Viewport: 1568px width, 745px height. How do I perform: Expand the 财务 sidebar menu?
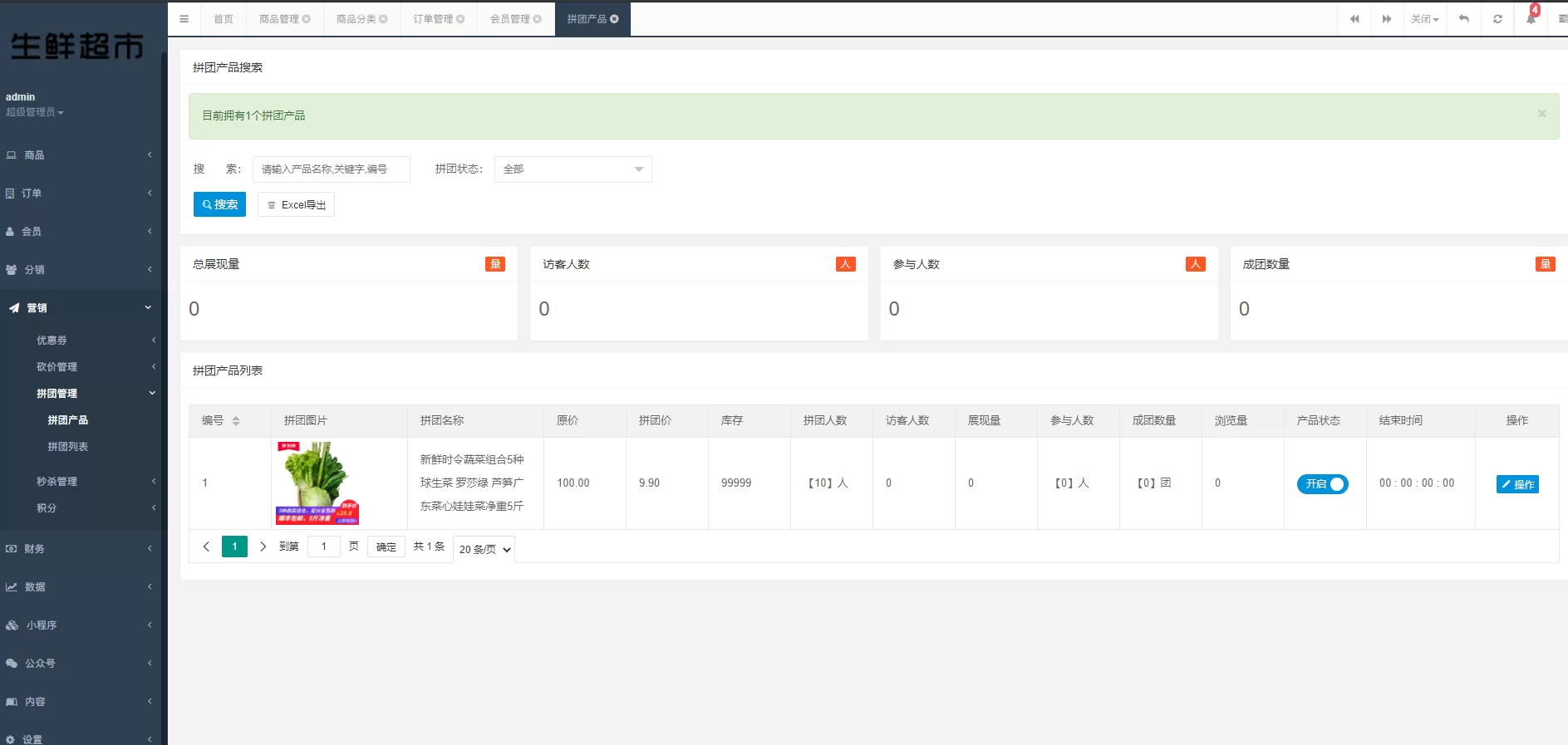point(79,548)
